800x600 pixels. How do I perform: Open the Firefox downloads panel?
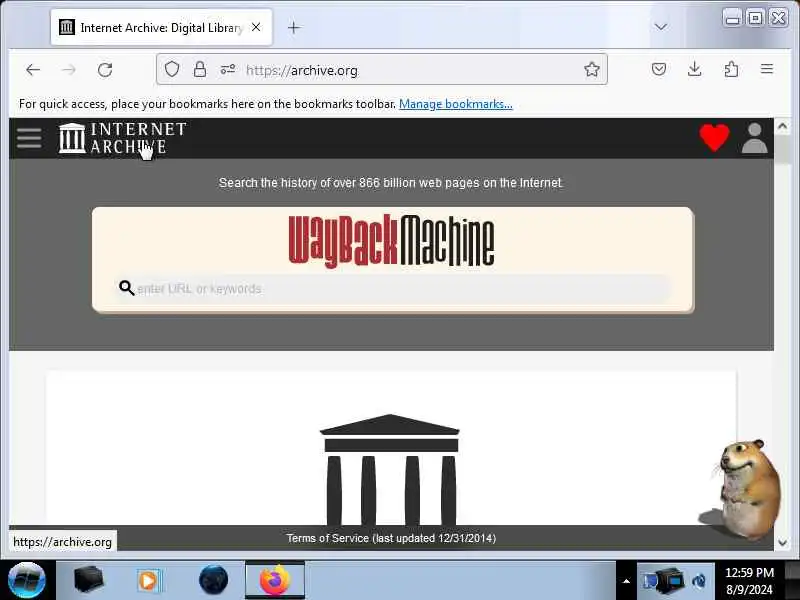coord(694,69)
